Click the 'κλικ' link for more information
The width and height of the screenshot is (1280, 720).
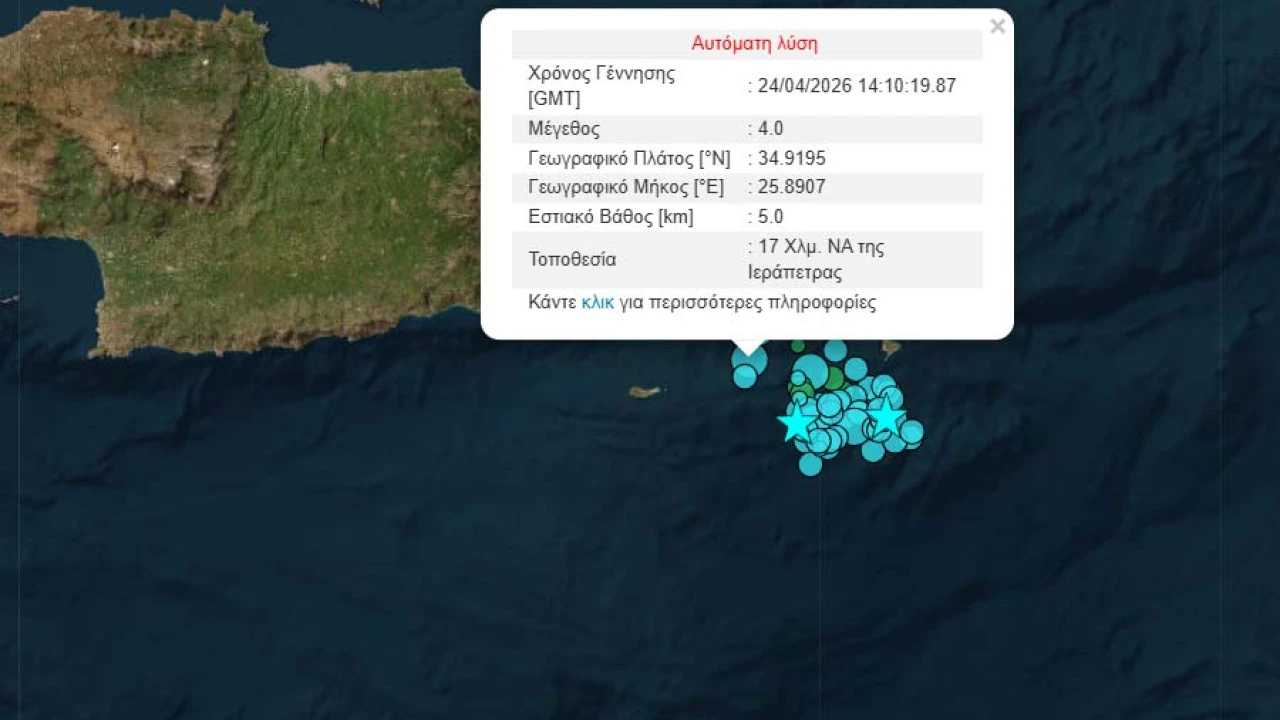pos(597,302)
